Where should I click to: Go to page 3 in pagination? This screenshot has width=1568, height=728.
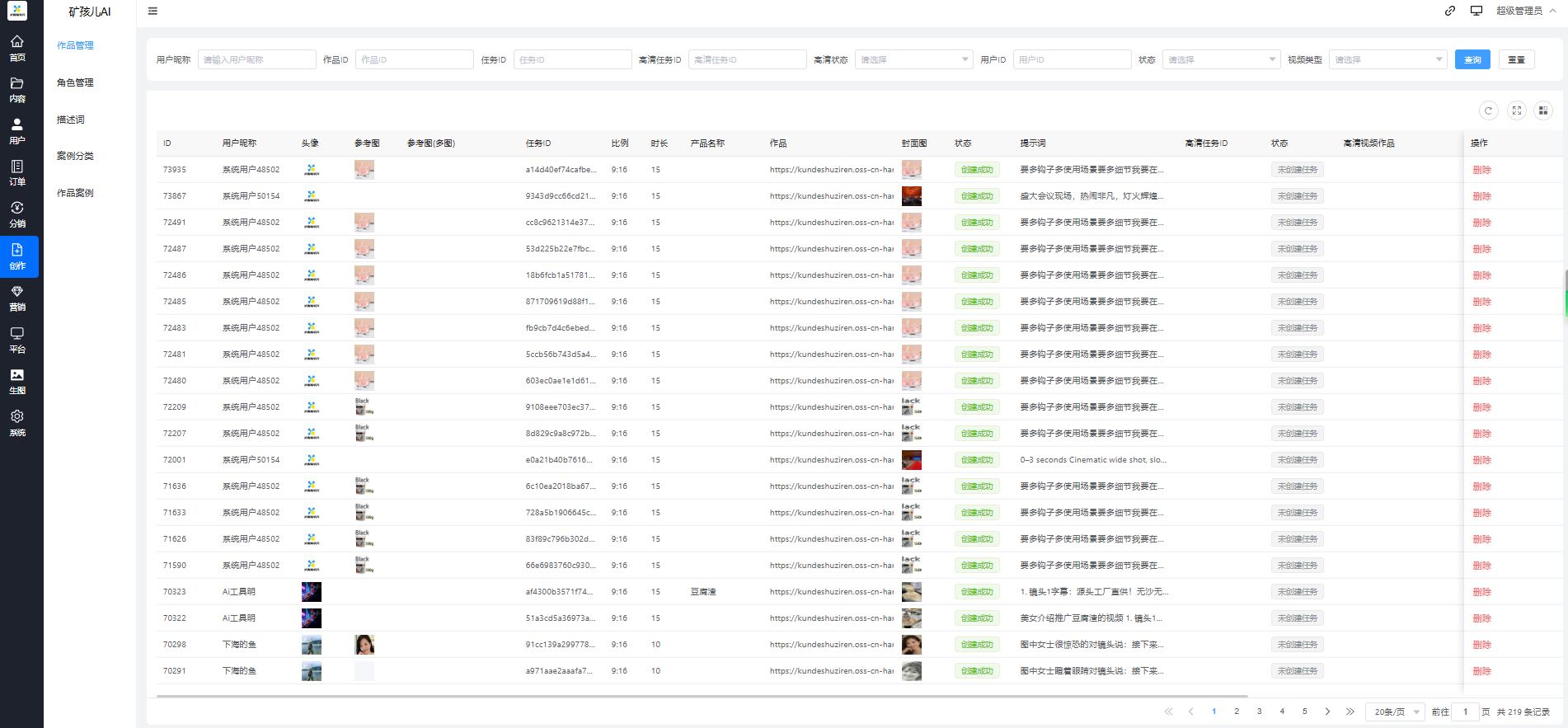point(1259,712)
